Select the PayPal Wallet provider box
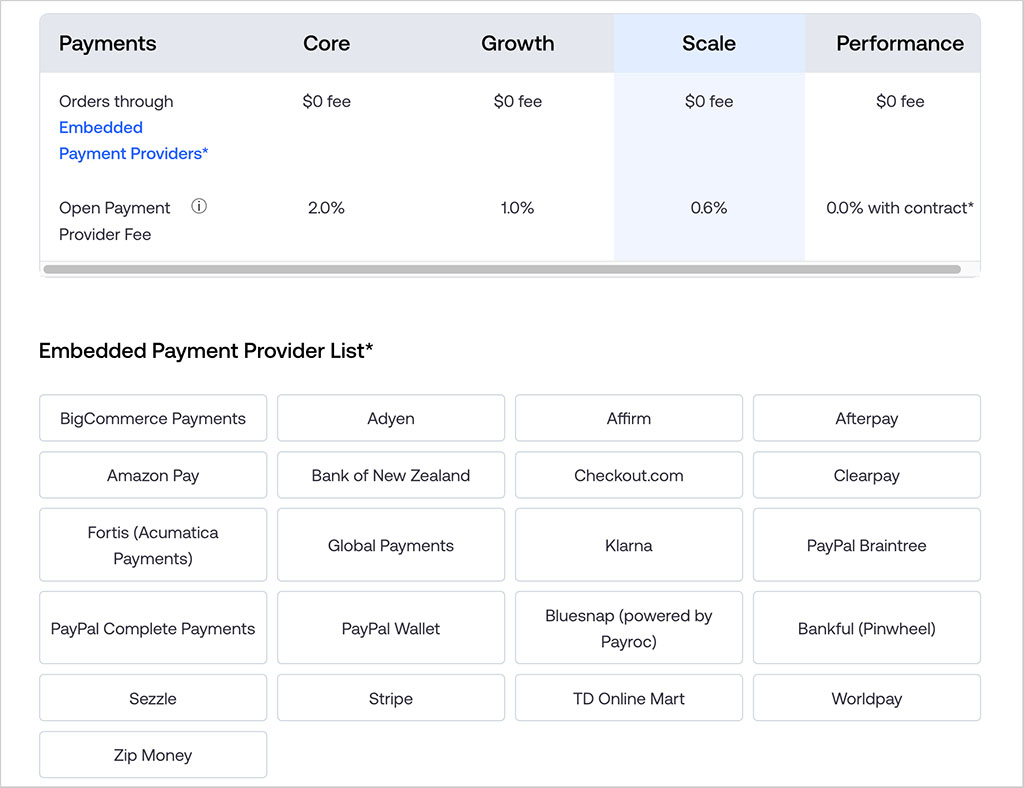This screenshot has width=1024, height=788. click(391, 627)
